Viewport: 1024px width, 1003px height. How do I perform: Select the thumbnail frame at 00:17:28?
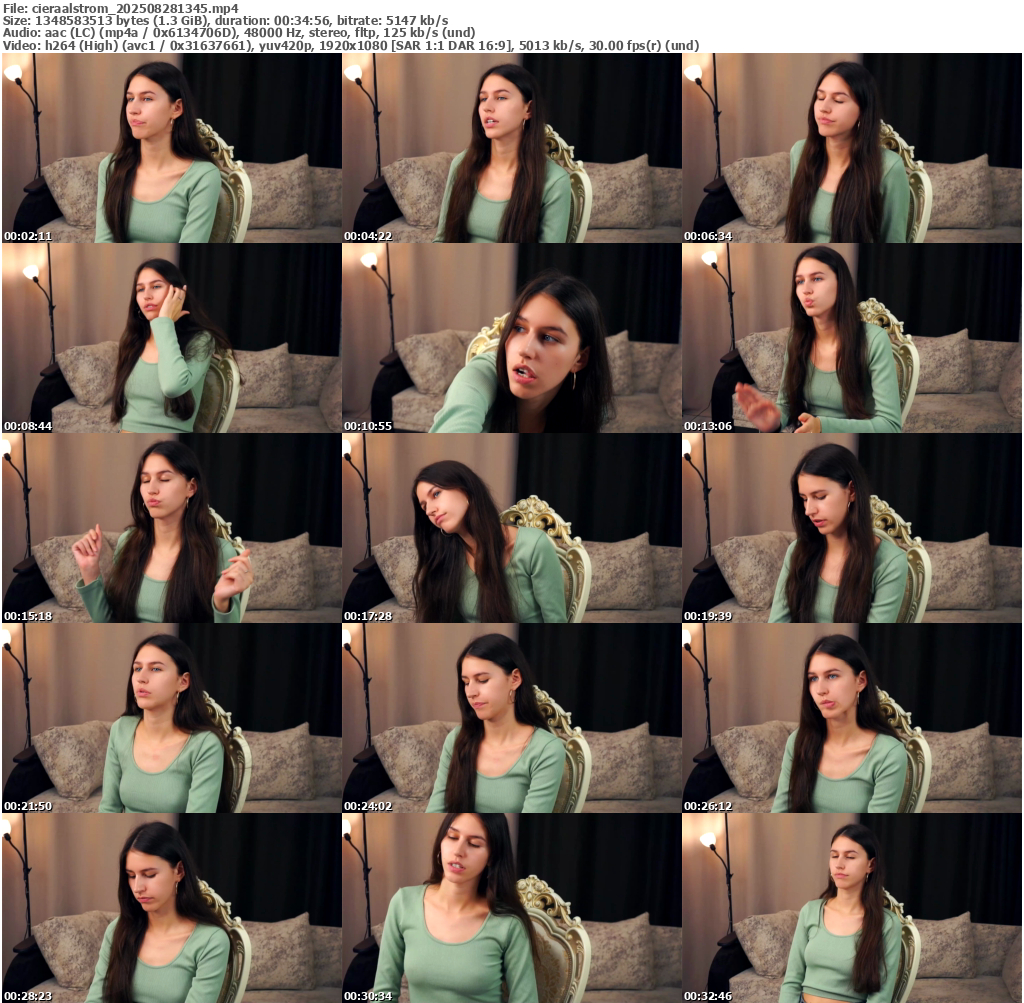512,528
